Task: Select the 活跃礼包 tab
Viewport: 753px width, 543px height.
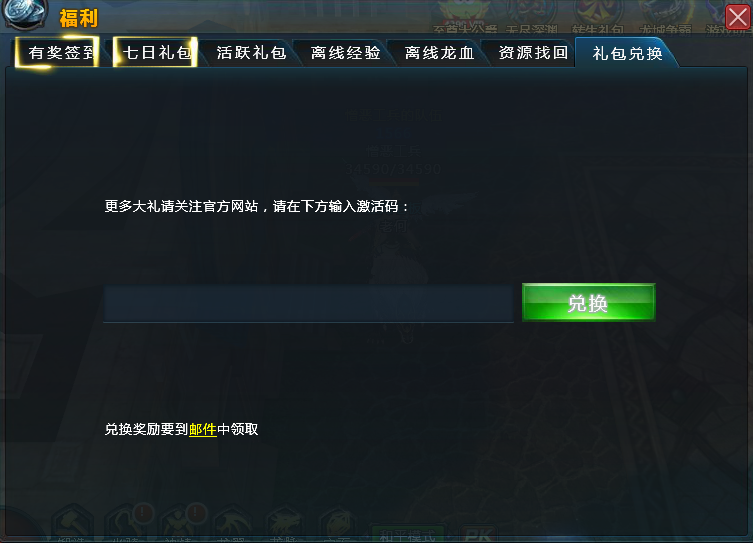Action: tap(251, 53)
